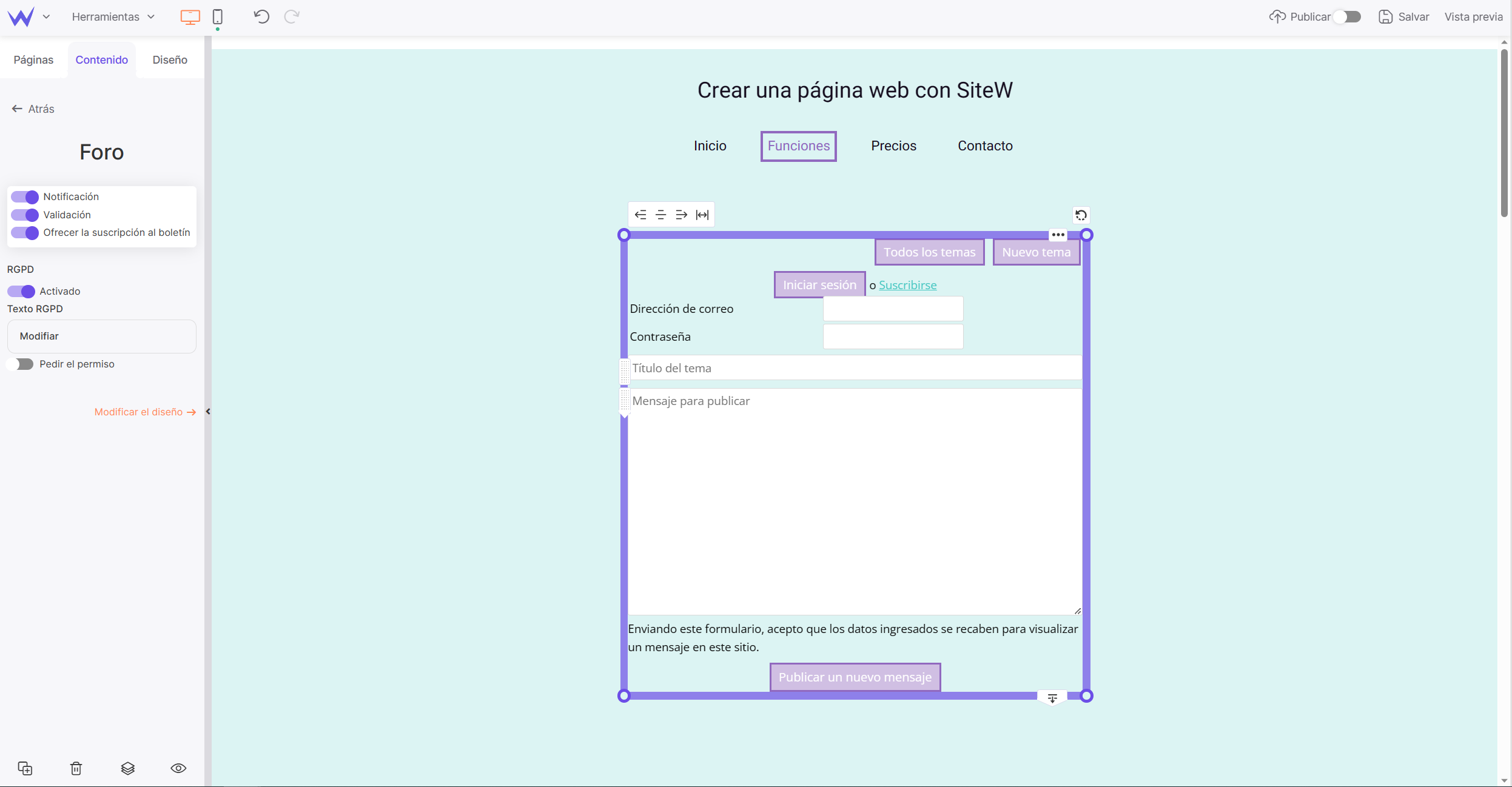Click the bottom push-down content icon
This screenshot has width=1512, height=787.
pos(1052,698)
